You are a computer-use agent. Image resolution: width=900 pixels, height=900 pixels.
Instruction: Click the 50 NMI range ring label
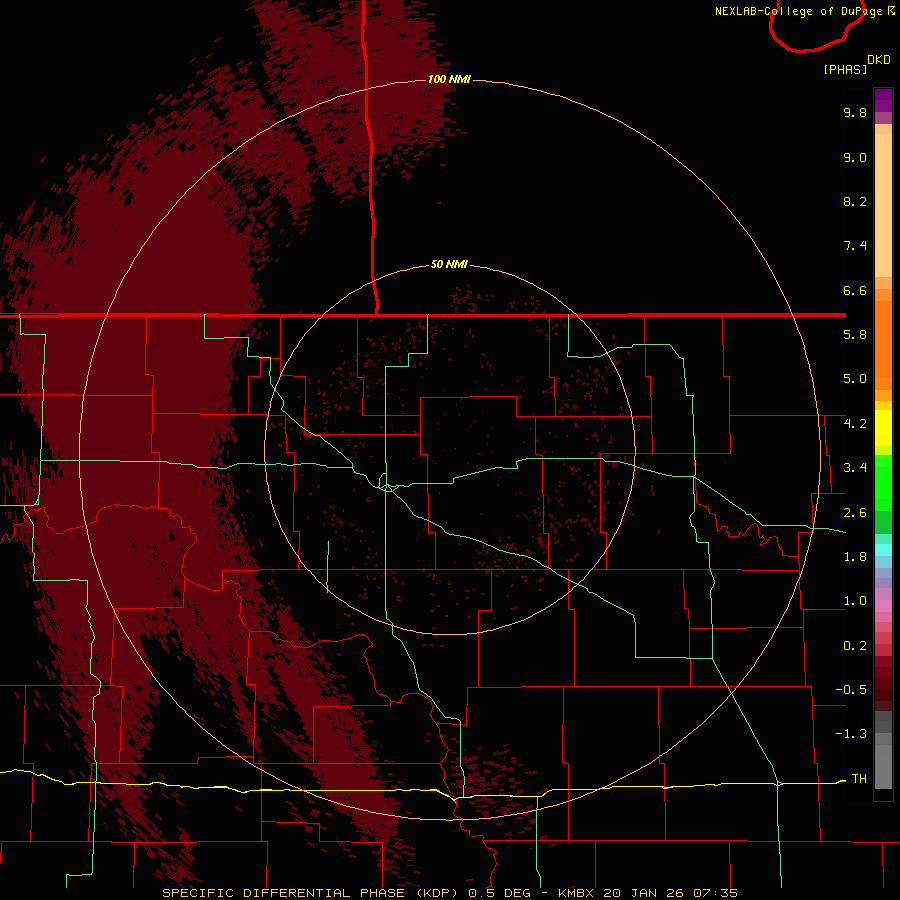tap(449, 264)
